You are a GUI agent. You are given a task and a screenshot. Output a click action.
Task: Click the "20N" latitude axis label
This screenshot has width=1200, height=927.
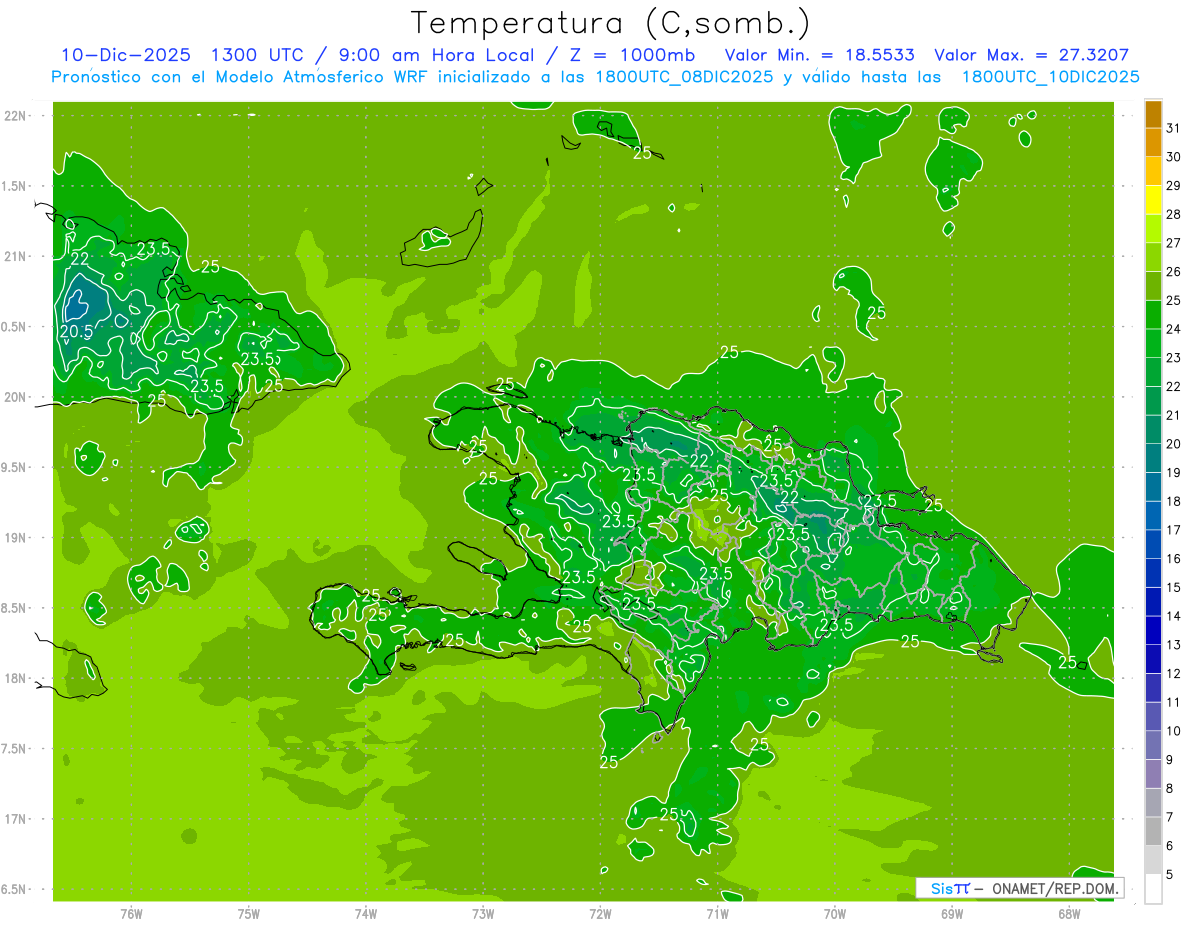(x=15, y=397)
